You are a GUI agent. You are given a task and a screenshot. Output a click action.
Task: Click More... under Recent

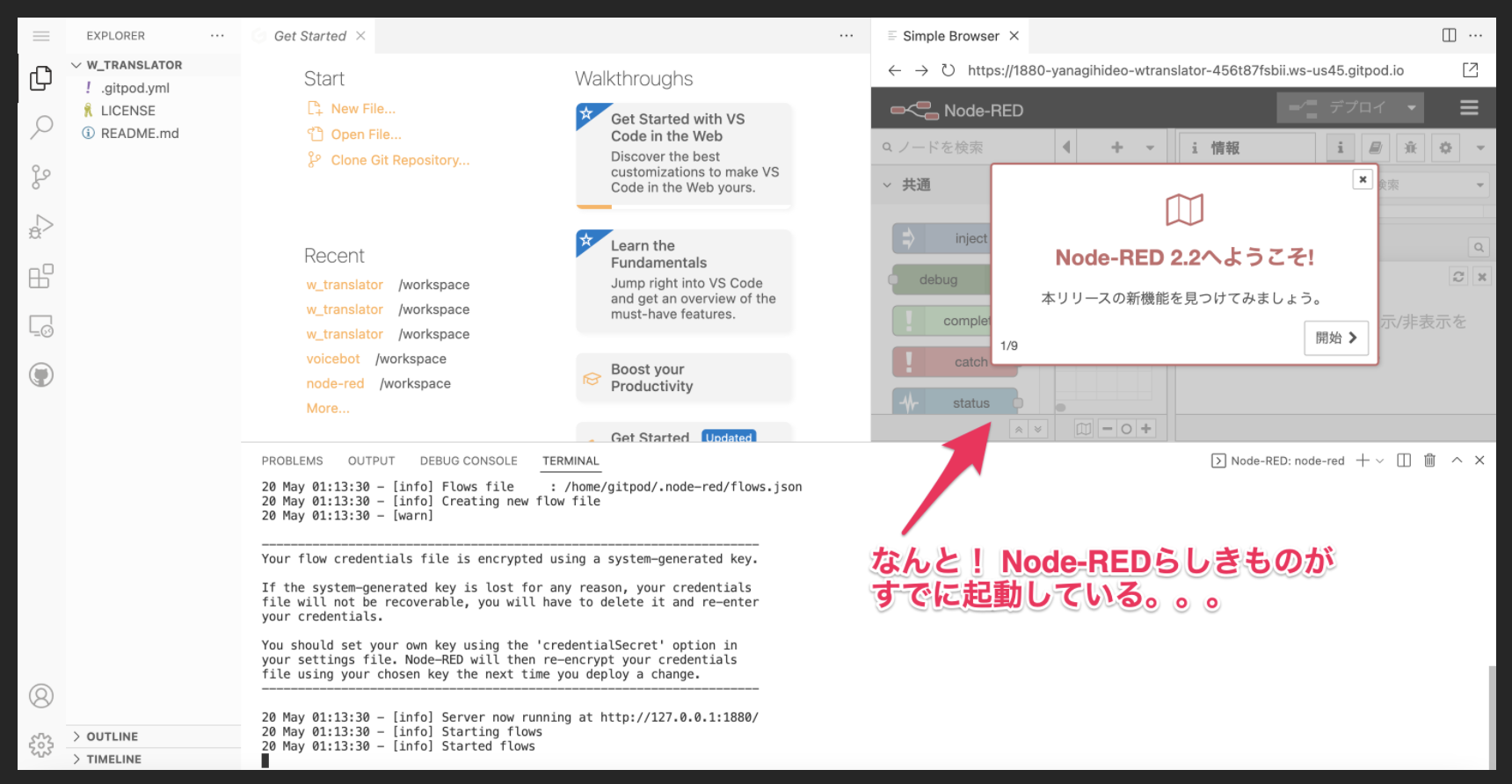coord(328,408)
